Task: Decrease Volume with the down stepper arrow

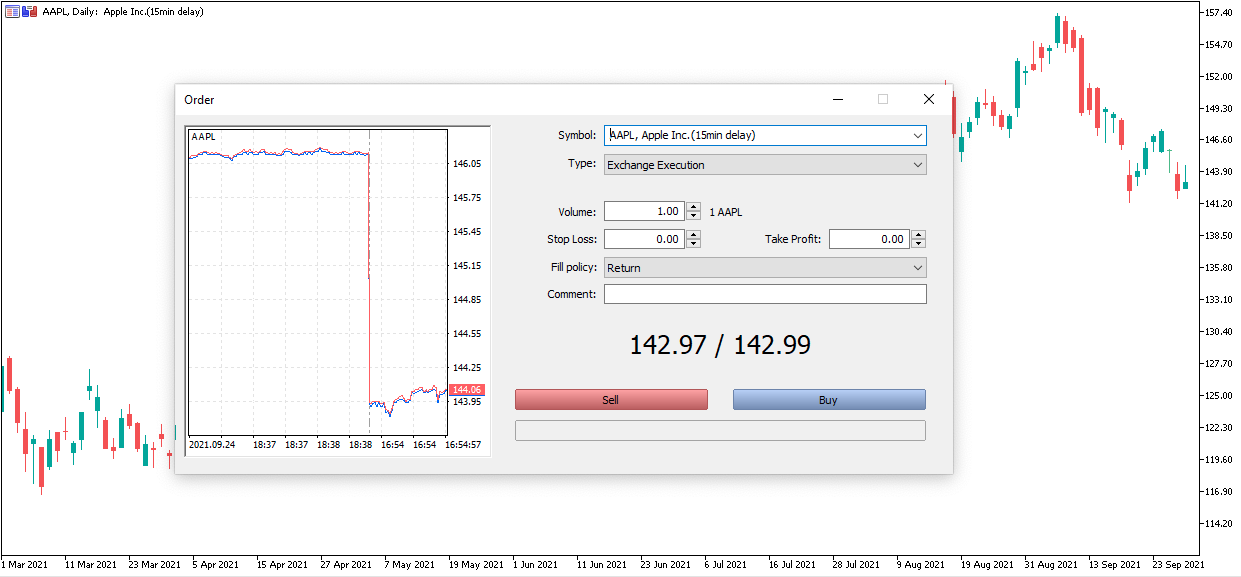Action: (694, 216)
